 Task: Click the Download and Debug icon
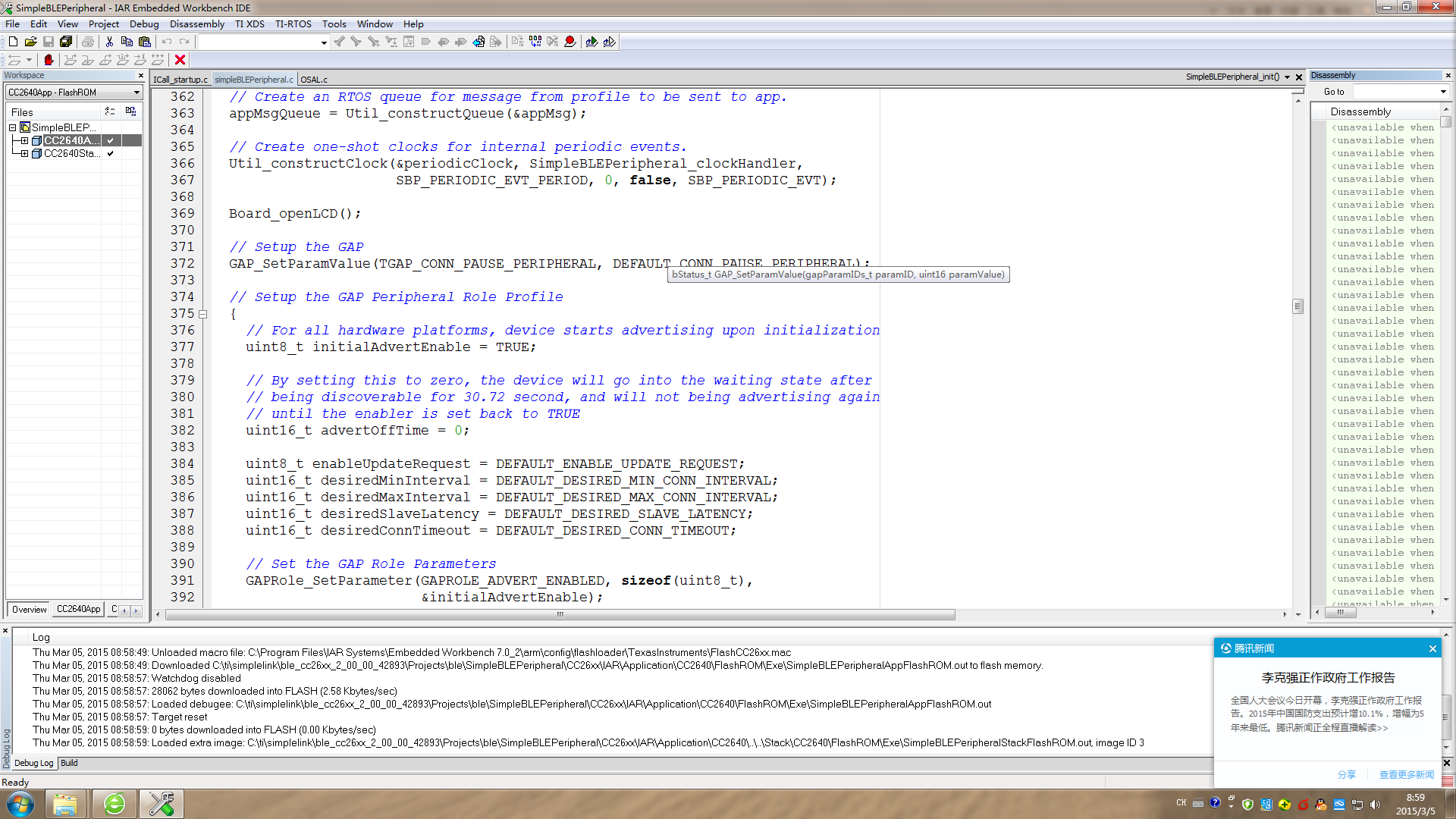coord(591,42)
